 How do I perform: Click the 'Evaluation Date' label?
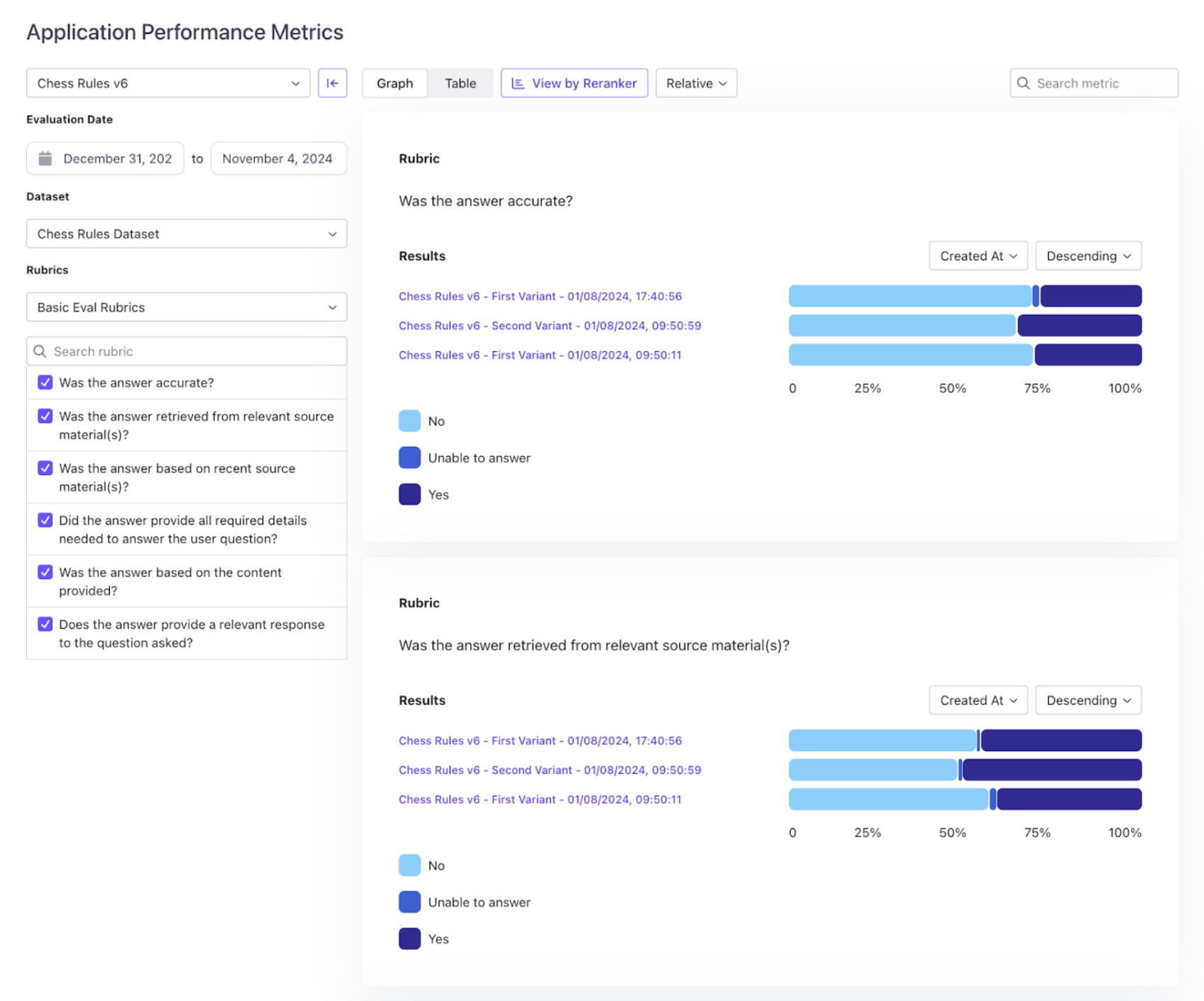point(69,120)
